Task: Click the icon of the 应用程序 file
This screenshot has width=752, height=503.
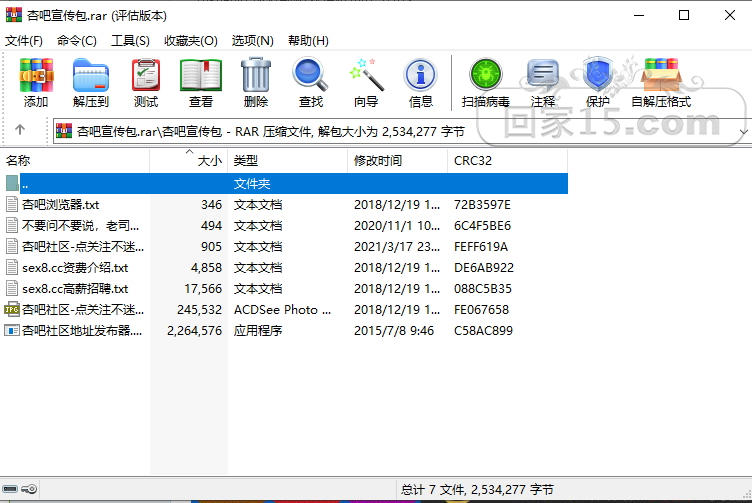Action: click(x=12, y=330)
